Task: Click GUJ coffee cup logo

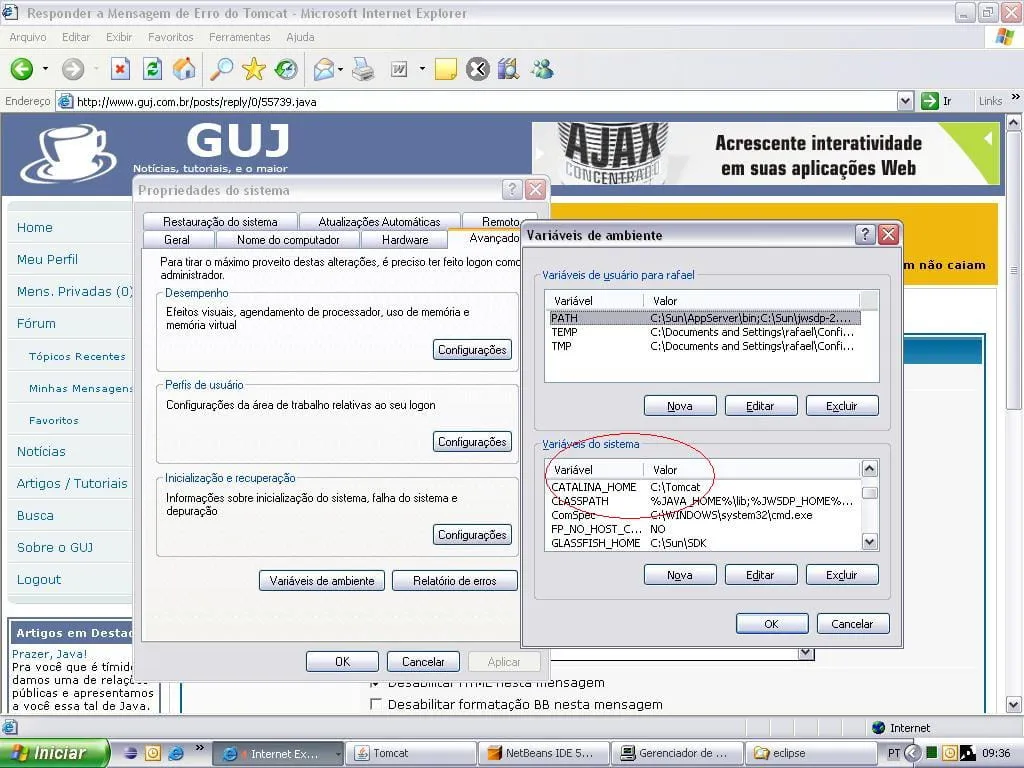Action: click(69, 153)
